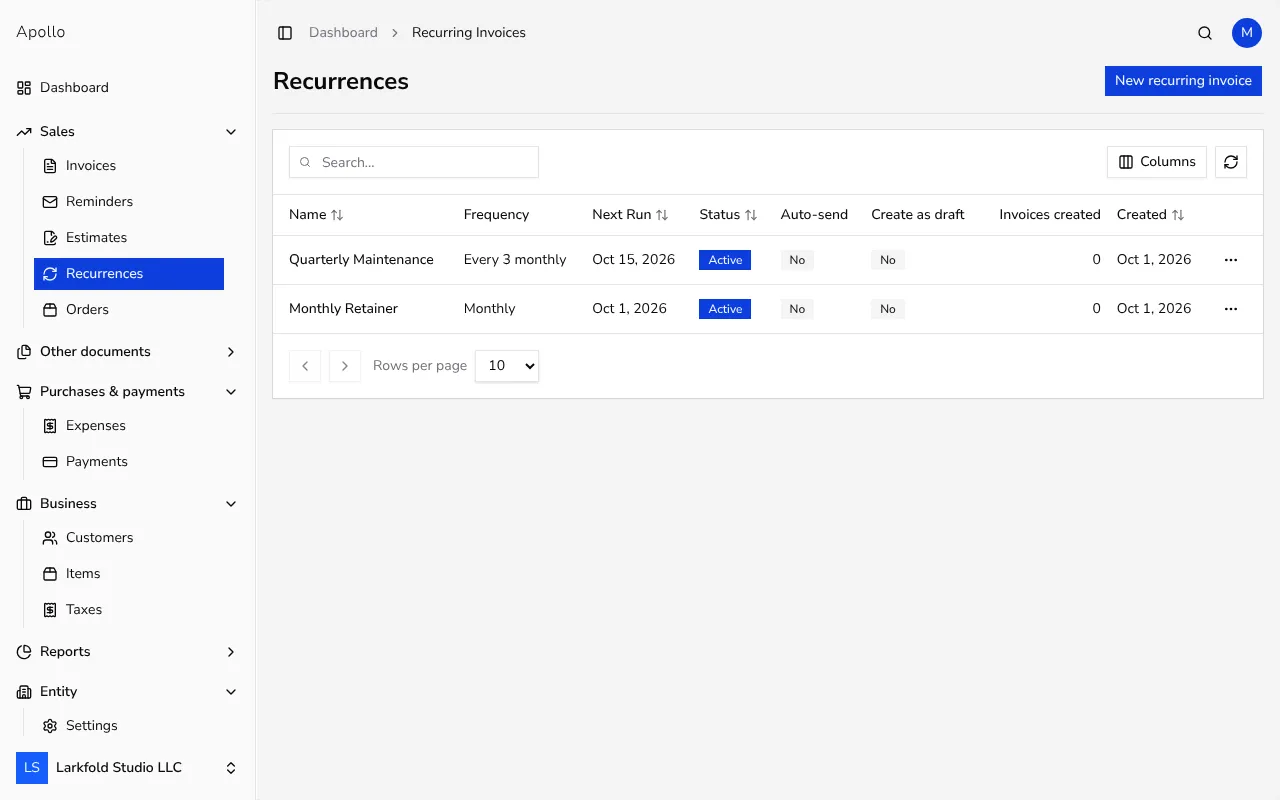
Task: Open Dashboard in the sidebar
Action: click(x=128, y=88)
